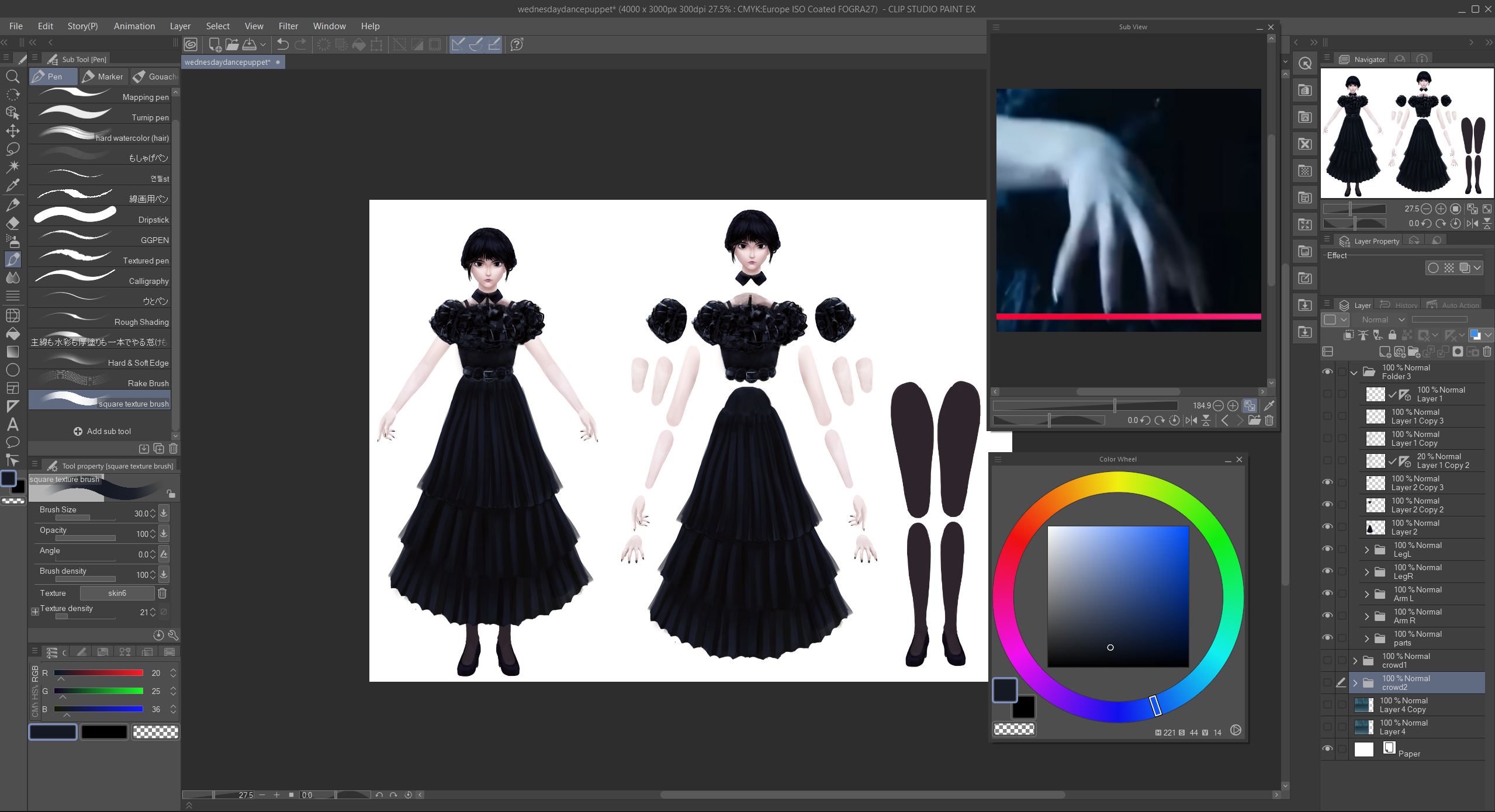The height and width of the screenshot is (812, 1495).
Task: Select the Text tool
Action: tap(13, 424)
